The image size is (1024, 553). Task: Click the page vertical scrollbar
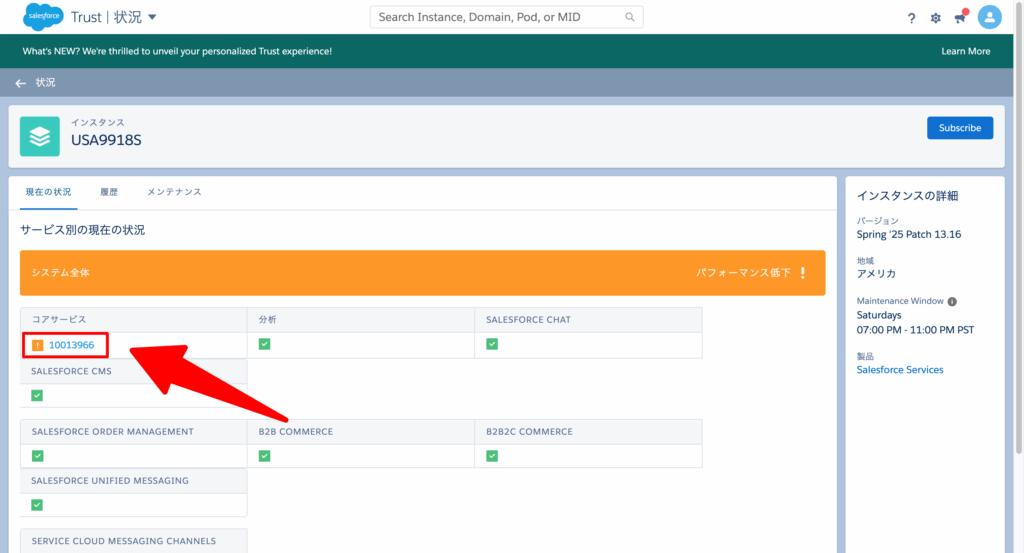(1019, 229)
